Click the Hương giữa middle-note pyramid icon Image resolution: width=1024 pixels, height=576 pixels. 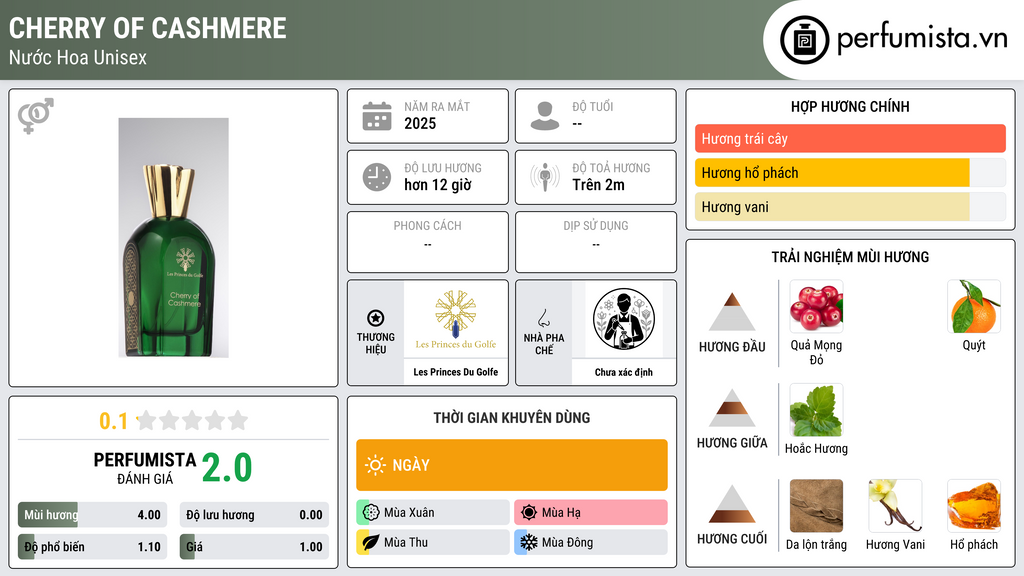(732, 408)
